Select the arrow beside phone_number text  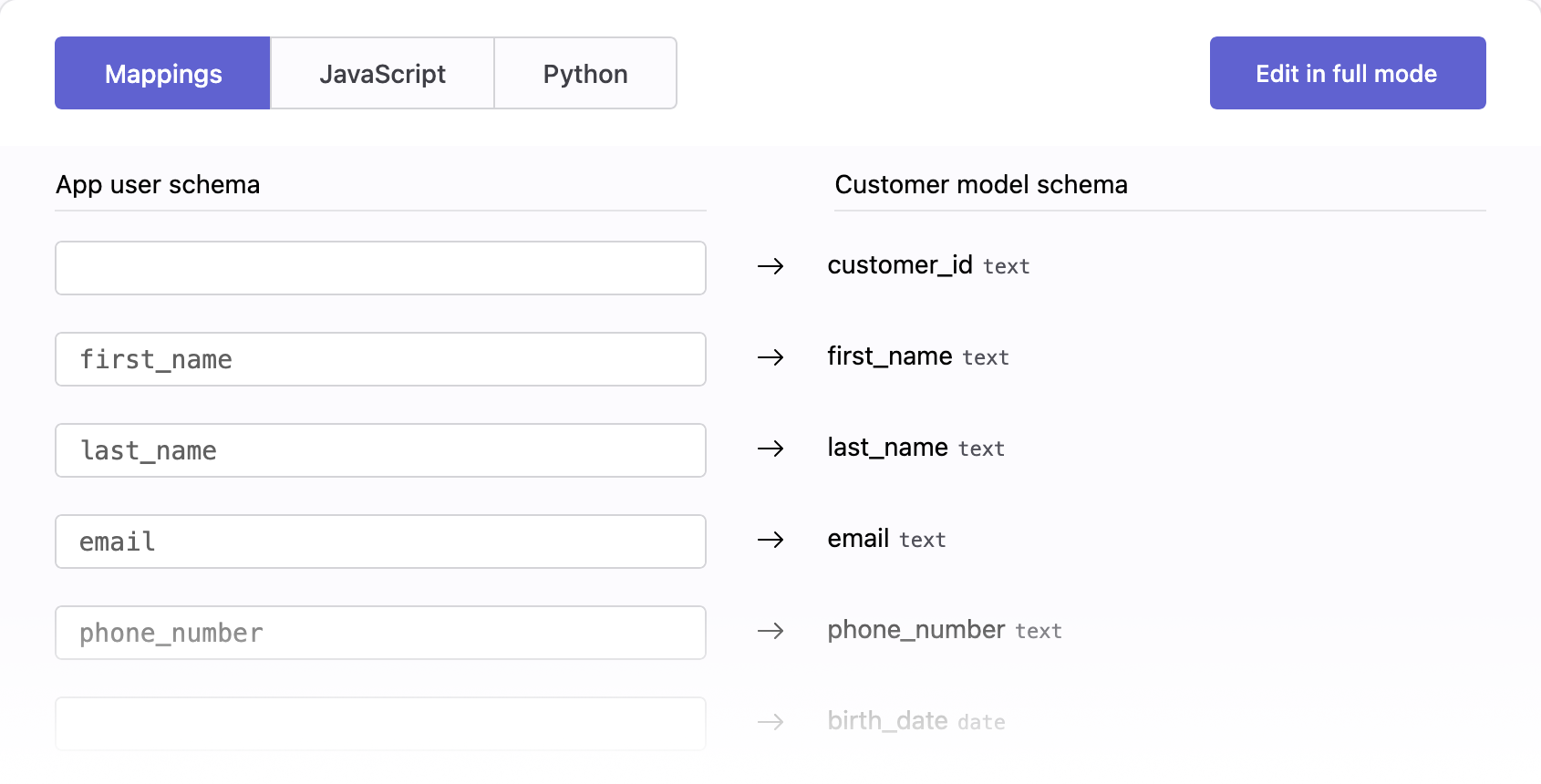770,631
